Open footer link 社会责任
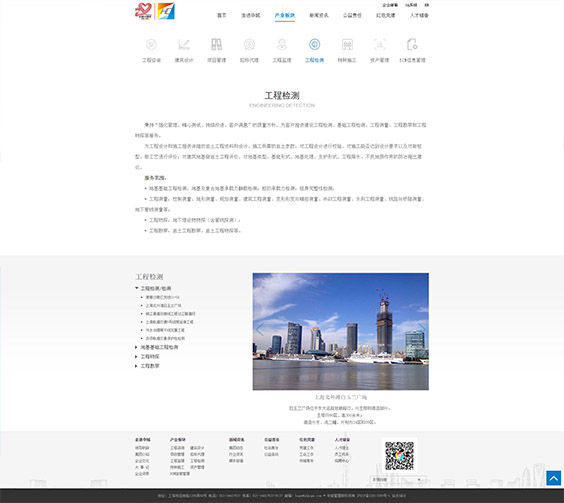Image resolution: width=564 pixels, height=503 pixels. 271,448
